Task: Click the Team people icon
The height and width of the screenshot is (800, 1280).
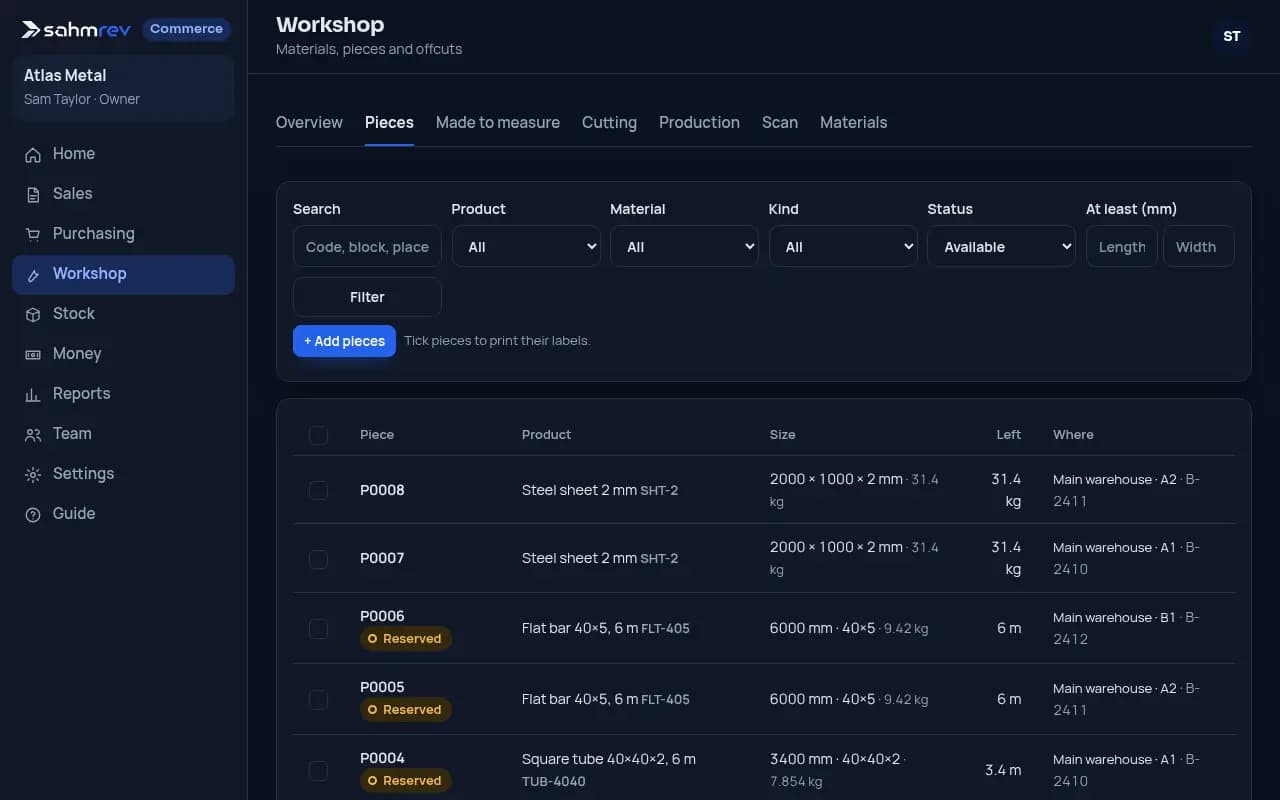Action: pos(33,434)
